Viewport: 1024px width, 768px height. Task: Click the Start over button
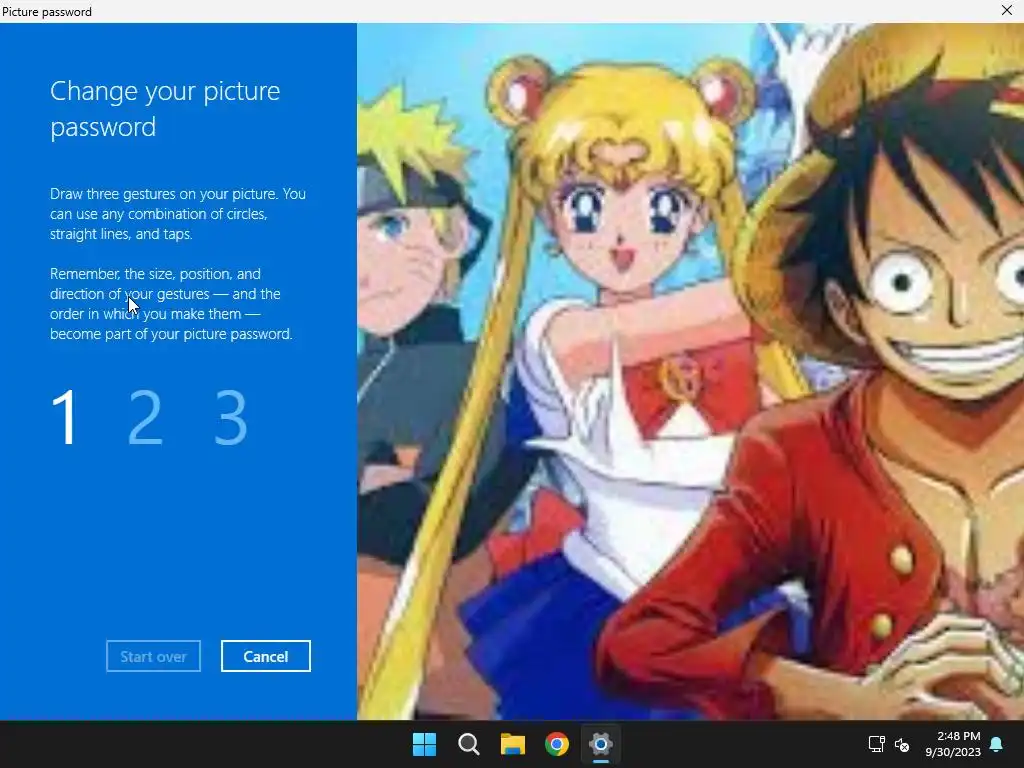point(153,656)
